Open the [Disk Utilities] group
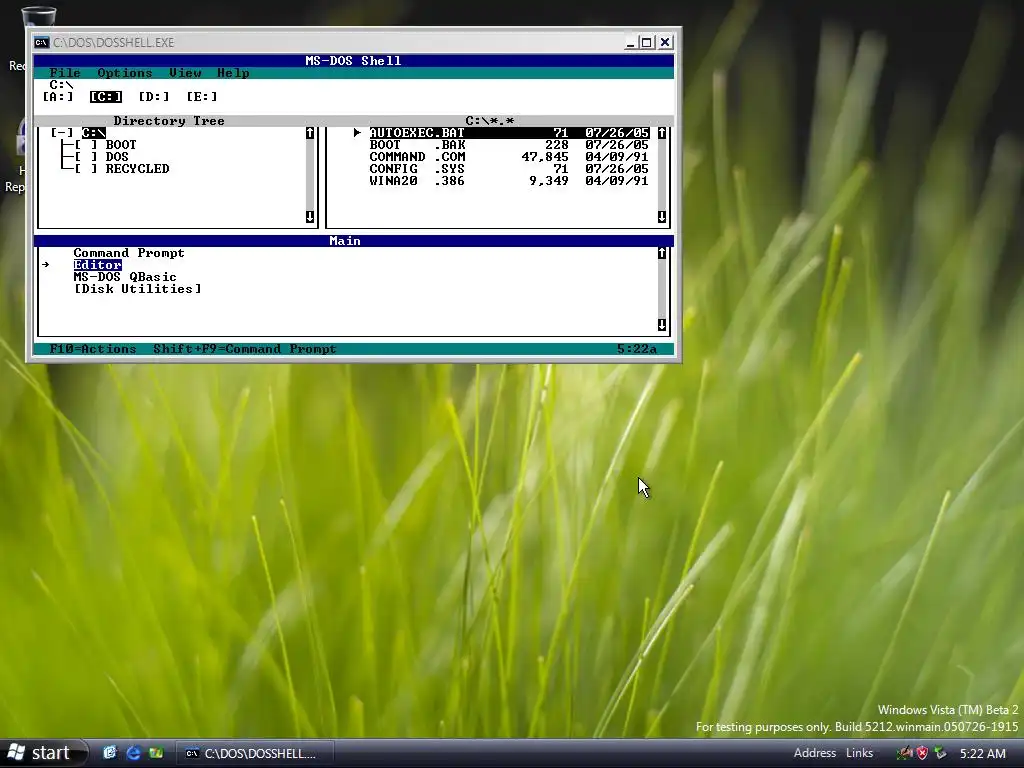 pos(137,289)
